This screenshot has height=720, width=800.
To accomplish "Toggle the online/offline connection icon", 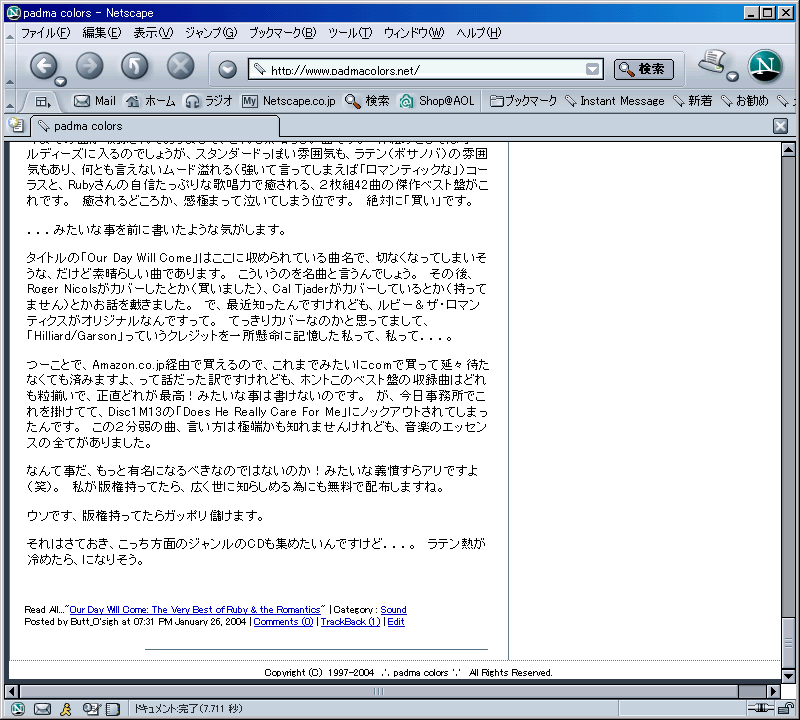I will point(760,708).
